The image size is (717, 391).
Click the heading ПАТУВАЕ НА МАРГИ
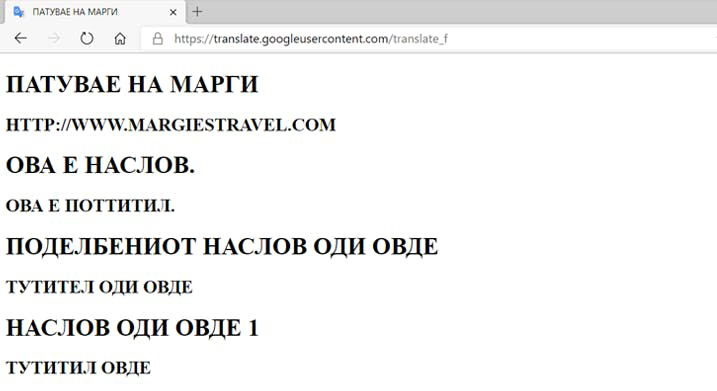(x=132, y=85)
